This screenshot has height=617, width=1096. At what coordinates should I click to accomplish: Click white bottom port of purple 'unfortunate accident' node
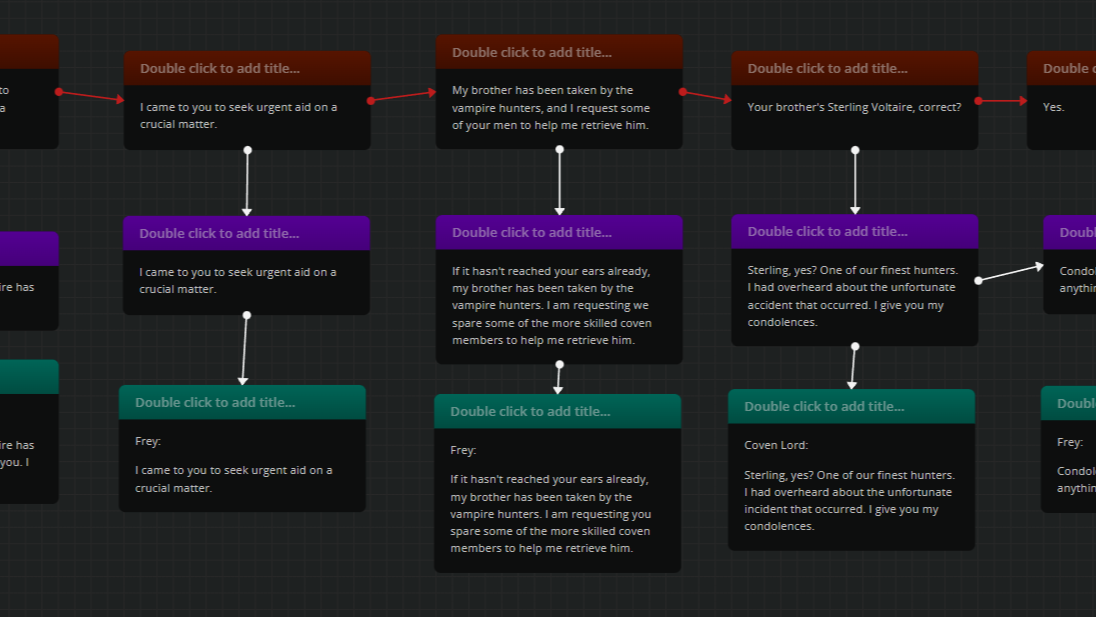(855, 346)
